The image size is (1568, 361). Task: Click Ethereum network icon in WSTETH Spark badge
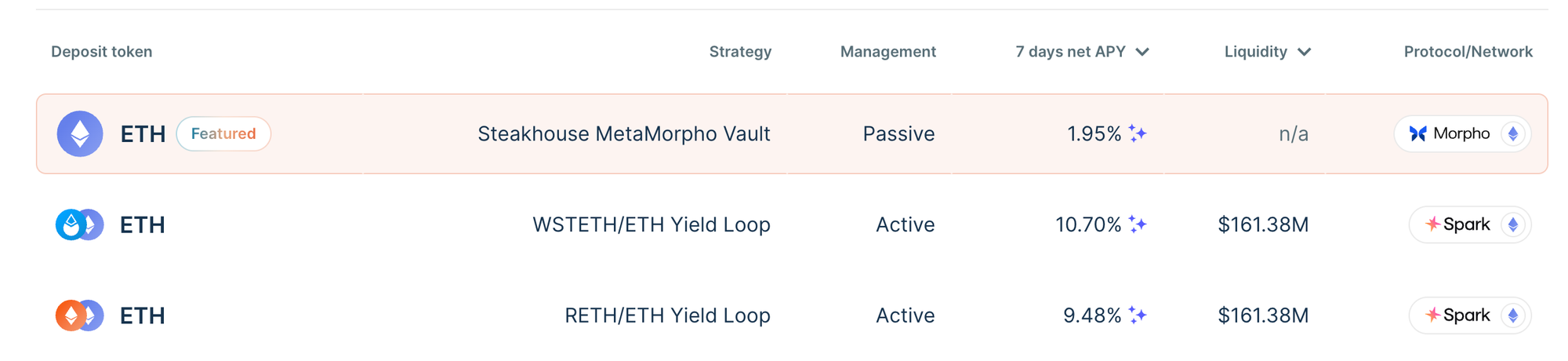click(x=1513, y=224)
